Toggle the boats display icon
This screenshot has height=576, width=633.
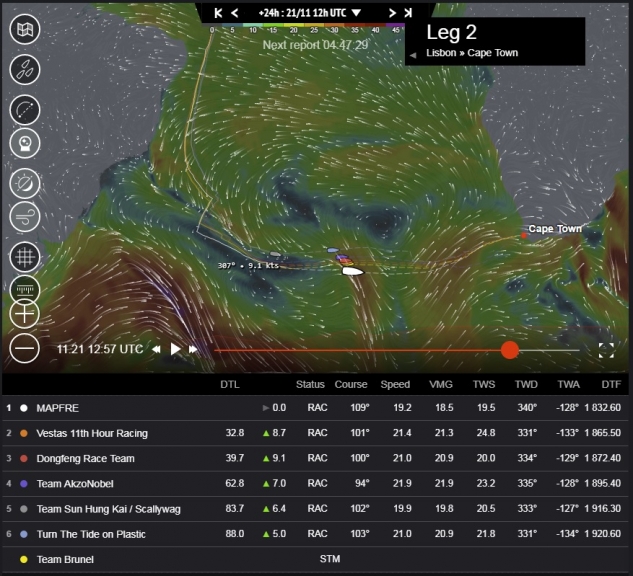click(25, 69)
